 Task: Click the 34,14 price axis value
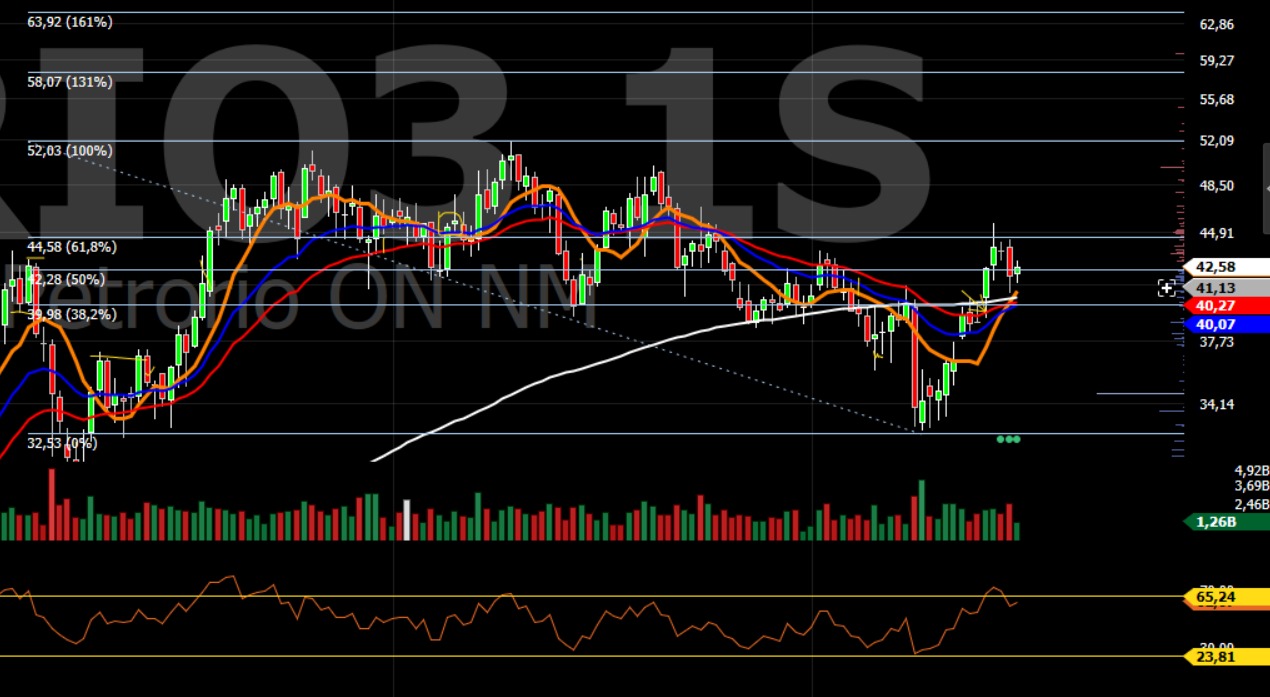pyautogui.click(x=1217, y=404)
